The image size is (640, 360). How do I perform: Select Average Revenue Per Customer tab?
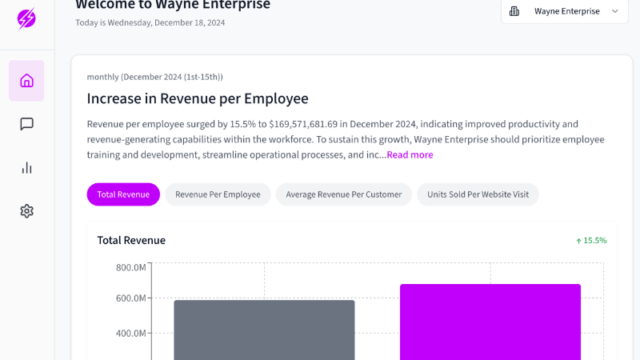pyautogui.click(x=344, y=194)
